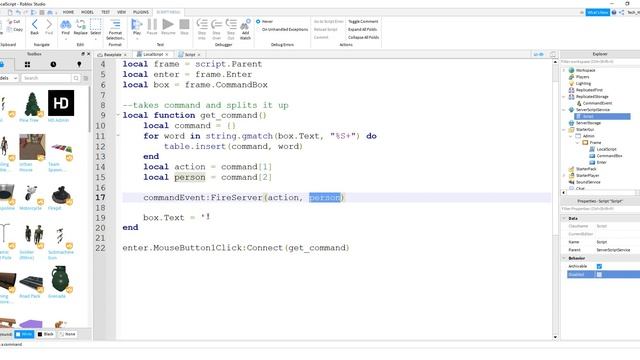Open the VIEW ribbon tab
The width and height of the screenshot is (640, 360).
point(122,12)
